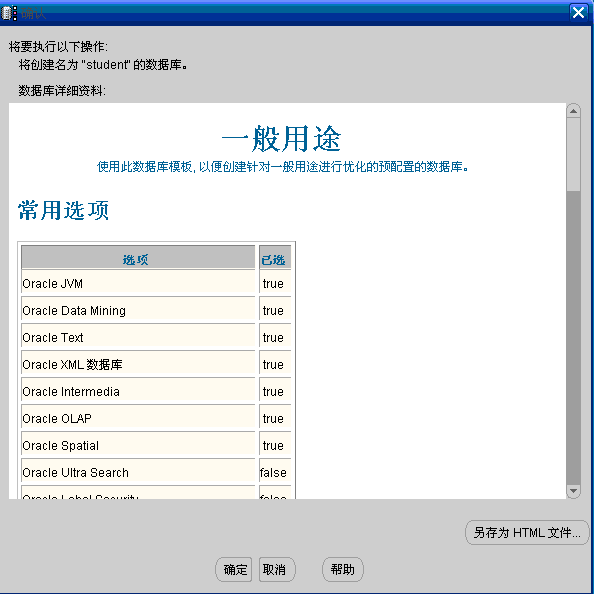Click true value for Oracle Text
The height and width of the screenshot is (594, 594).
tap(273, 337)
